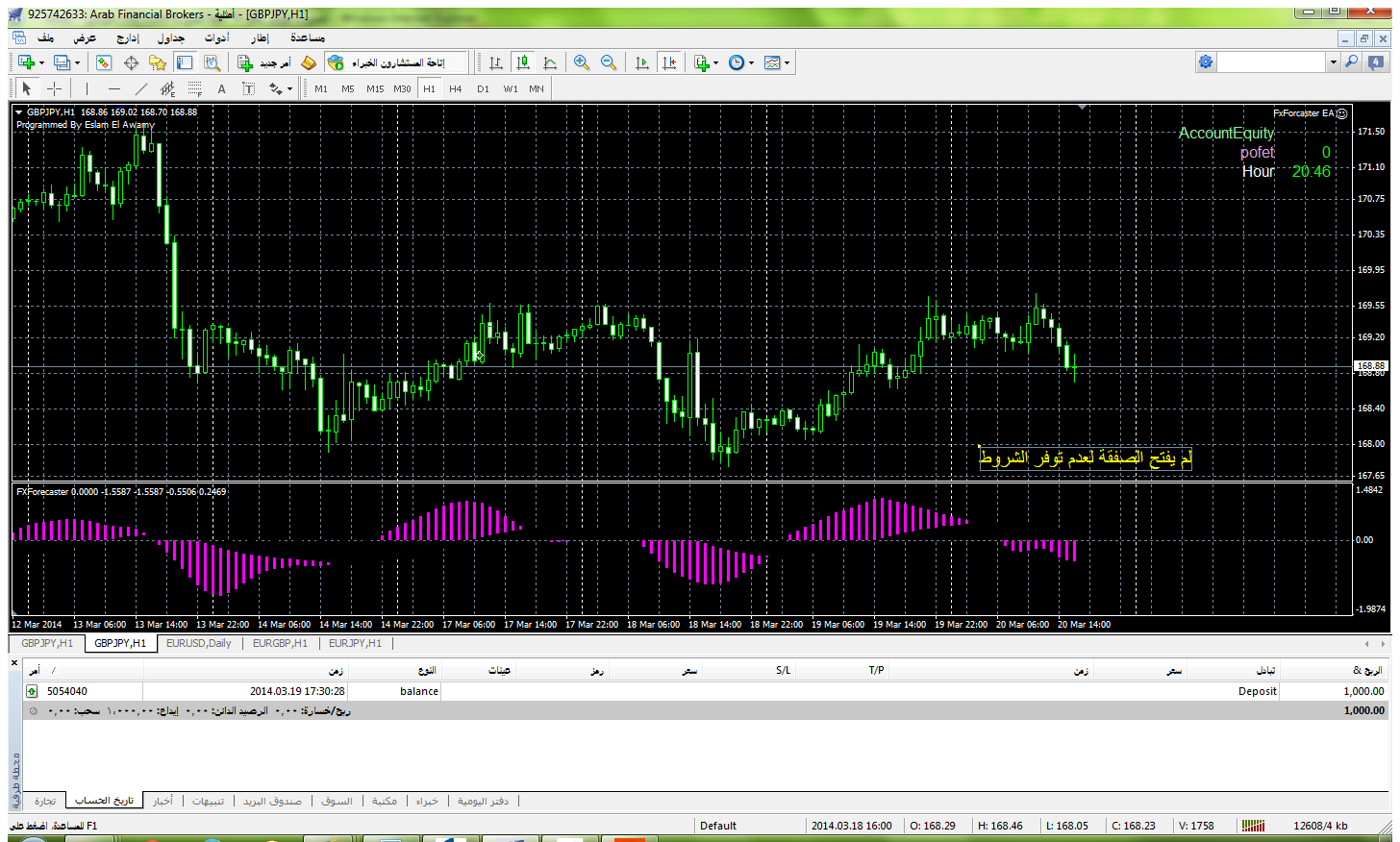Open the indicators list dropdown
Image resolution: width=1400 pixels, height=842 pixels.
706,62
